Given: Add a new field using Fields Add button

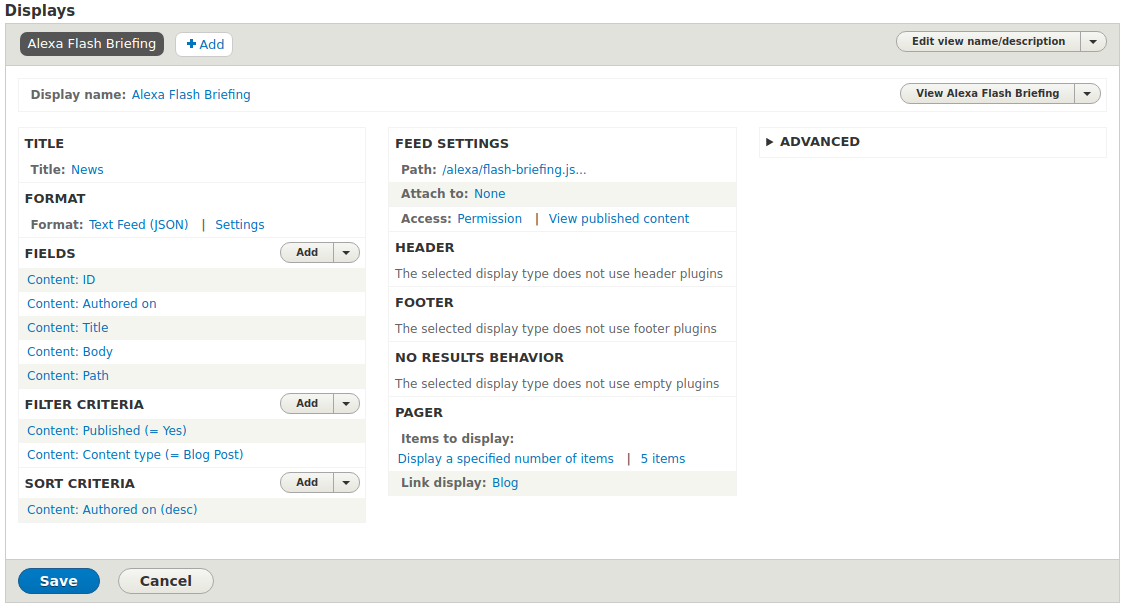Looking at the screenshot, I should [307, 253].
